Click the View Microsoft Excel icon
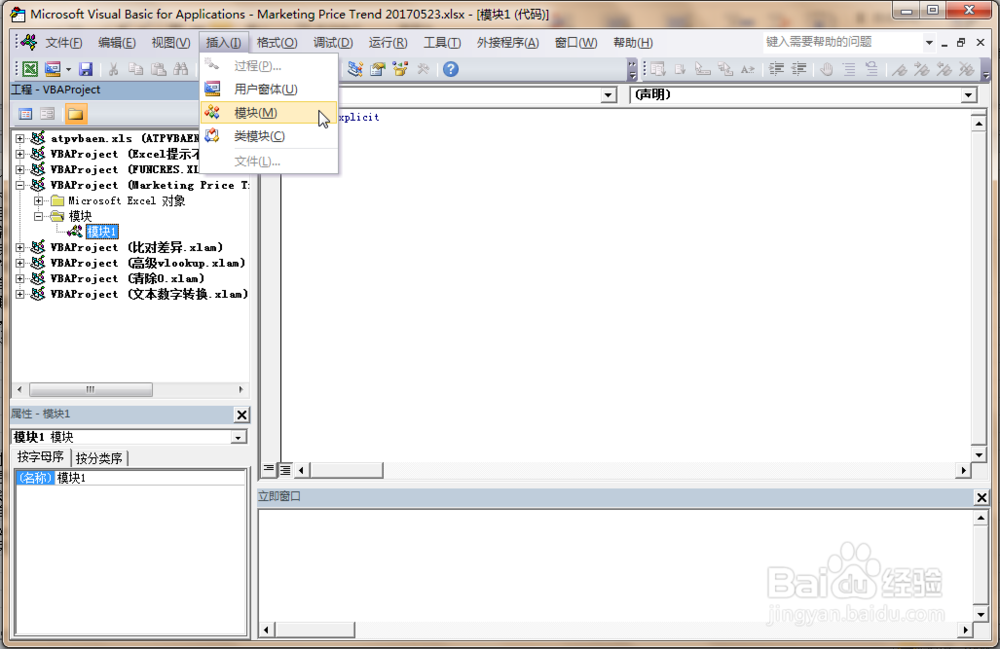Screen dimensions: 1000x649 [x=30, y=69]
